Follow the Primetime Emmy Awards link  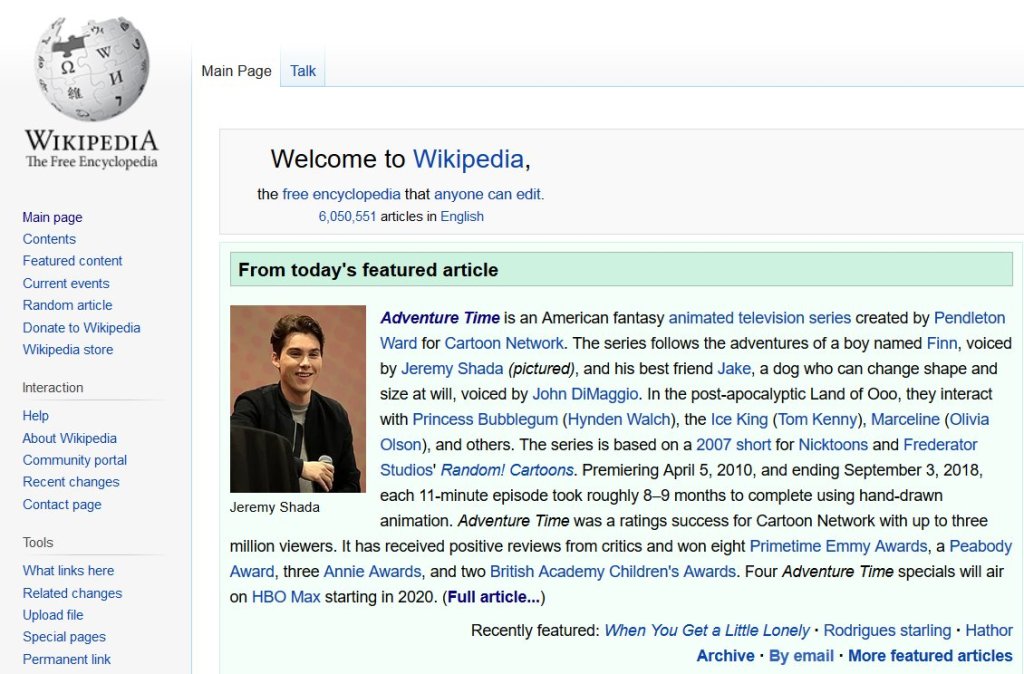[x=838, y=547]
